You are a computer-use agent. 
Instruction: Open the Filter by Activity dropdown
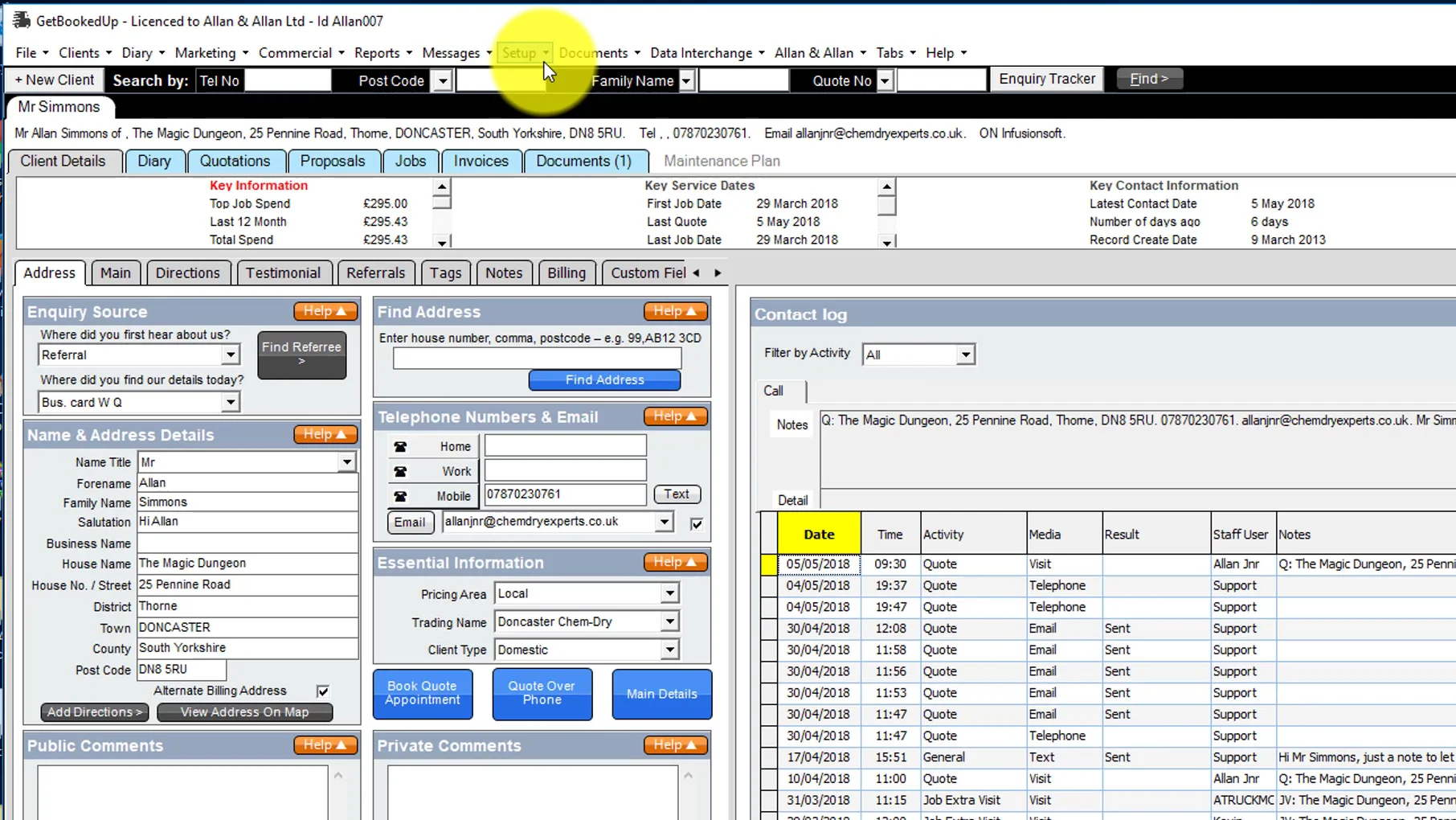click(965, 355)
